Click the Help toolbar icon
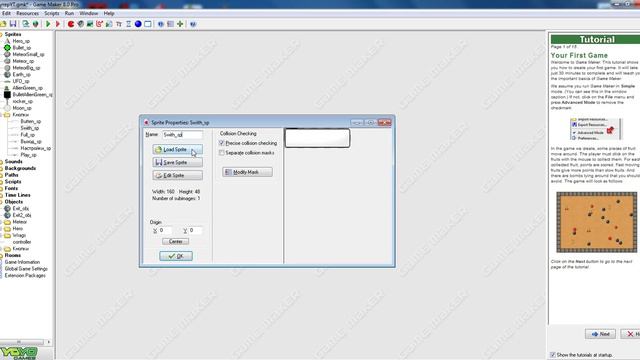The width and height of the screenshot is (640, 360). click(193, 24)
